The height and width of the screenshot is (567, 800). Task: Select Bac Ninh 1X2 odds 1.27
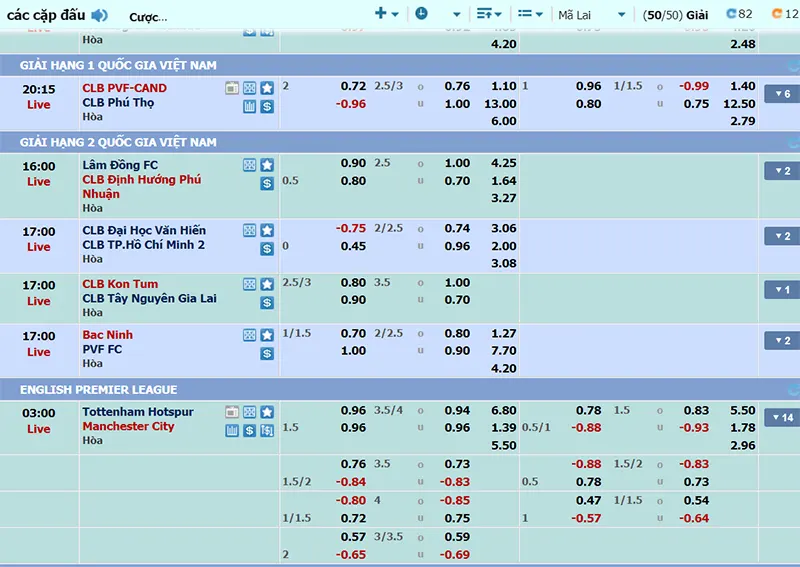click(504, 333)
